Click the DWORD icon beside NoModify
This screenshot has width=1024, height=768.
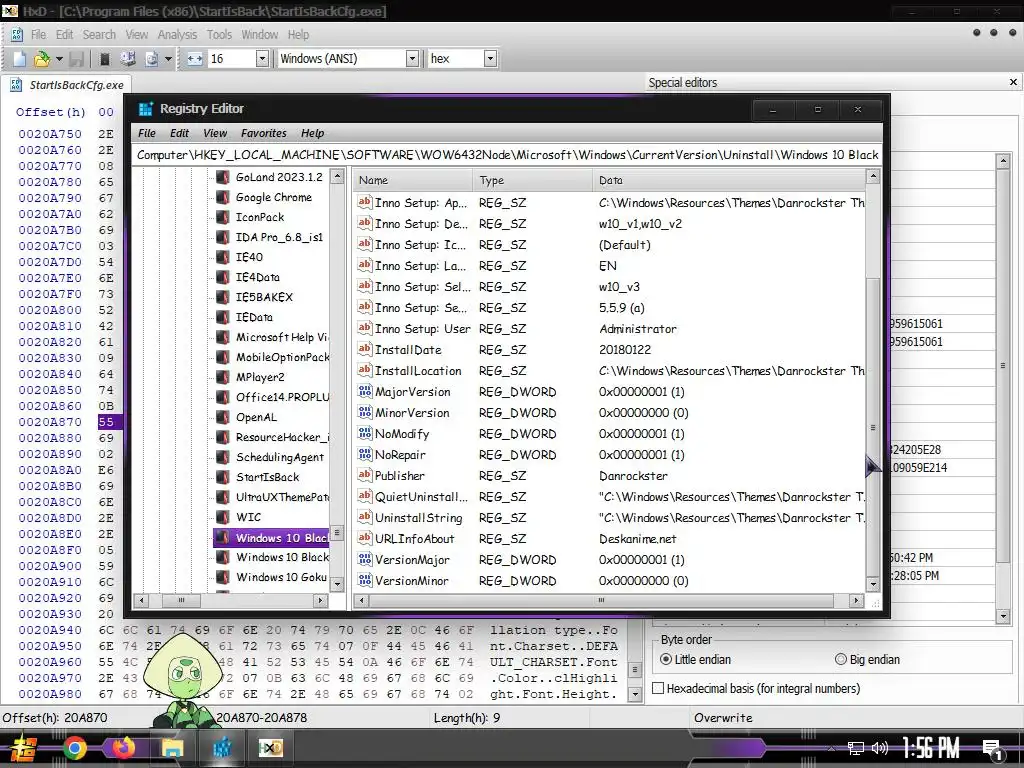point(364,433)
